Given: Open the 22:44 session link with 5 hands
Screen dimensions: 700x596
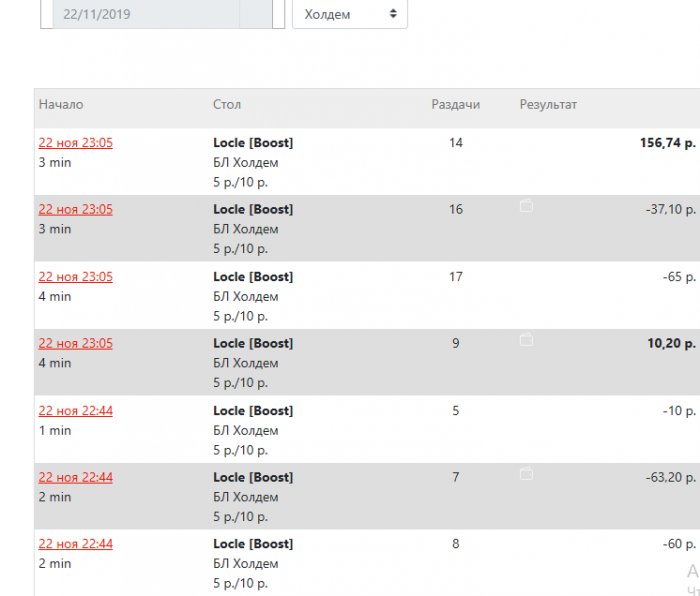Looking at the screenshot, I should click(76, 411).
